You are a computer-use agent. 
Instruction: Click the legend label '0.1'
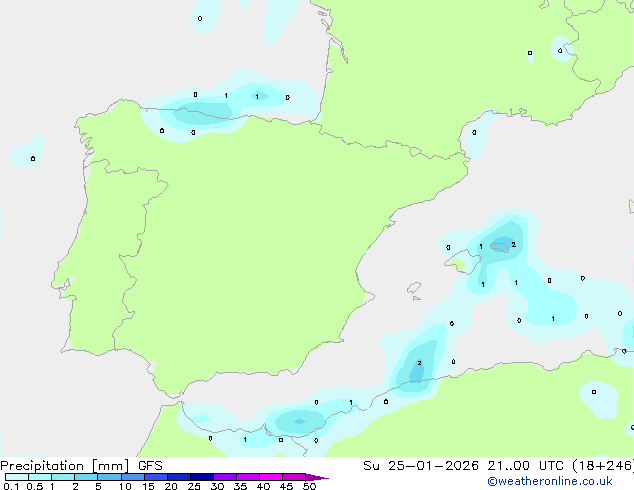(11, 486)
